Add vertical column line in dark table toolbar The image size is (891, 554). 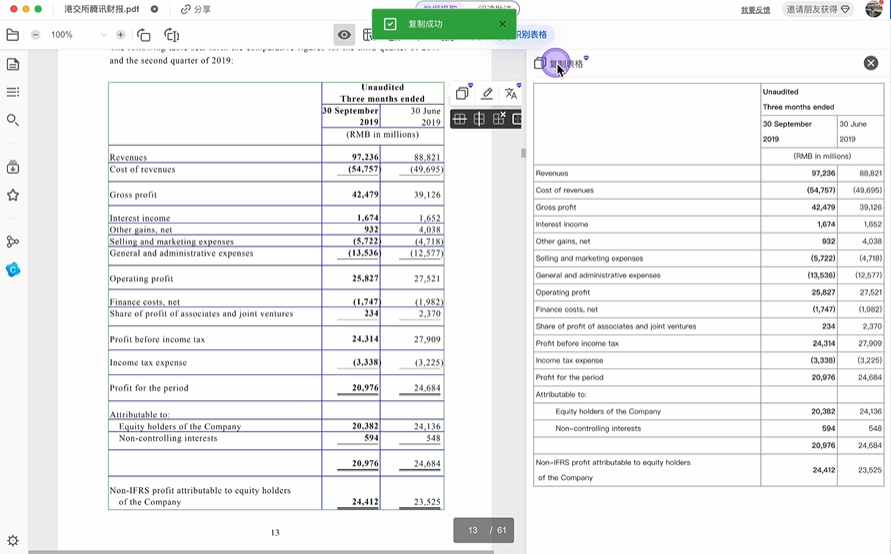point(479,119)
